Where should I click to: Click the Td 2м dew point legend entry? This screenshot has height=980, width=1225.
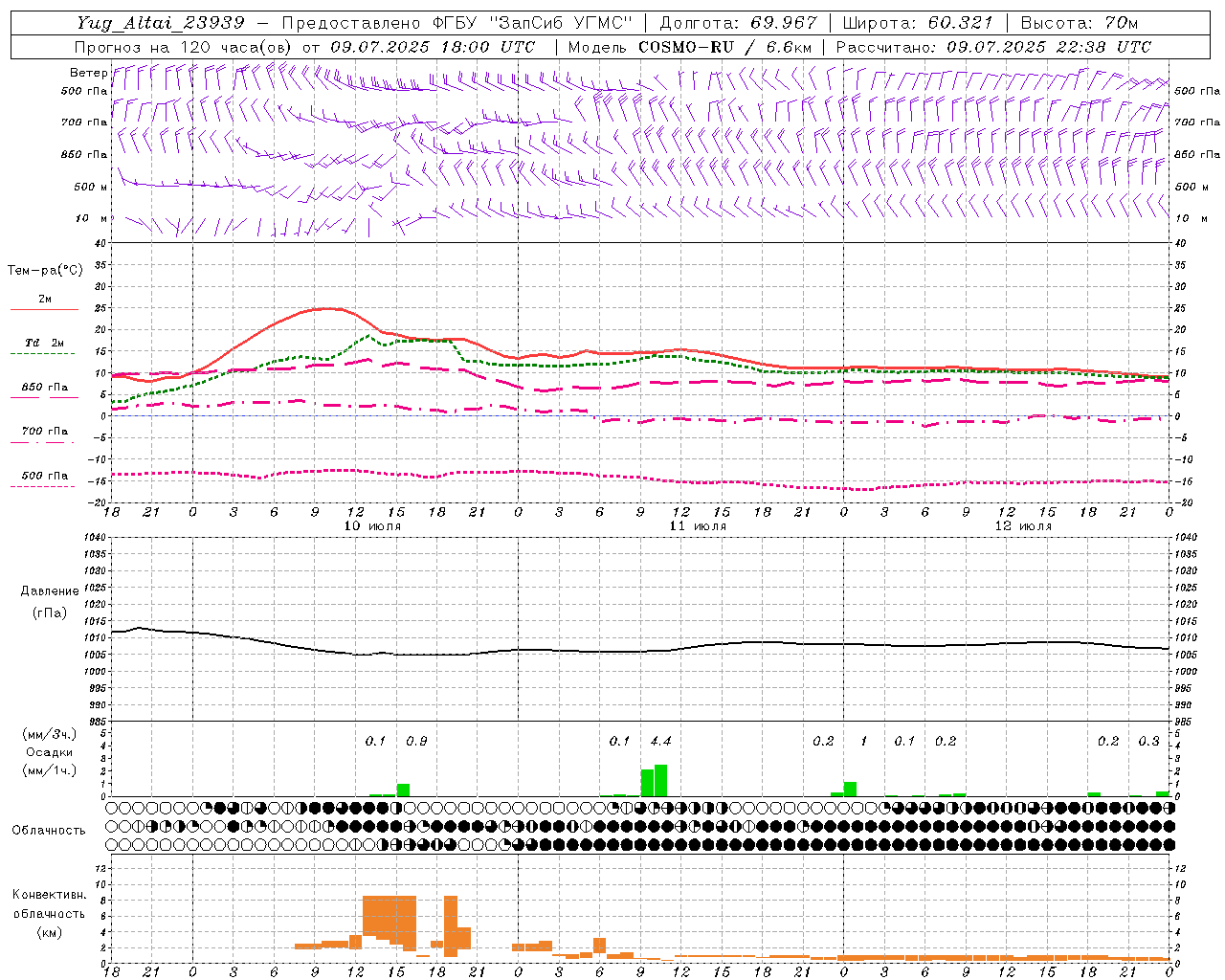[45, 343]
